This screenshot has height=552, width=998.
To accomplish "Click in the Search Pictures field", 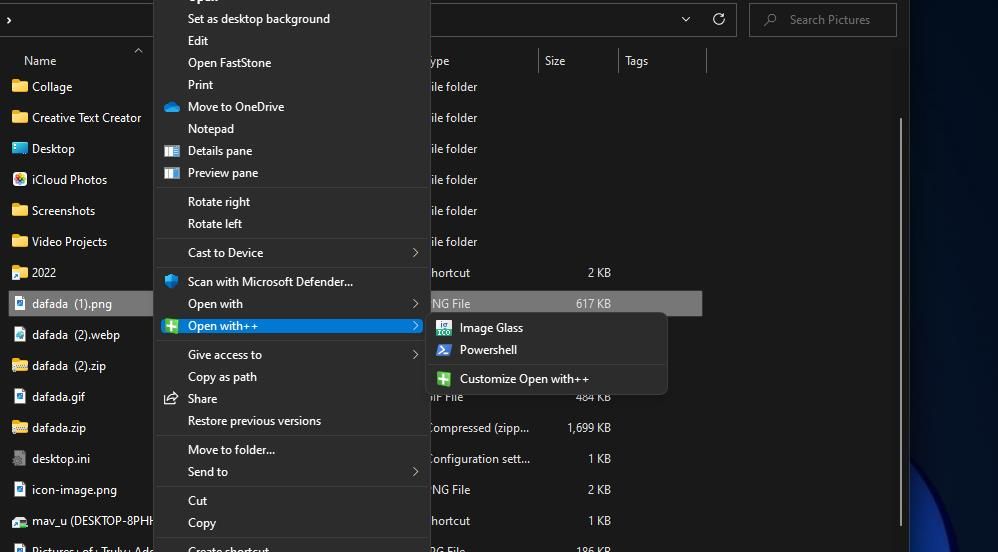I will (x=829, y=20).
